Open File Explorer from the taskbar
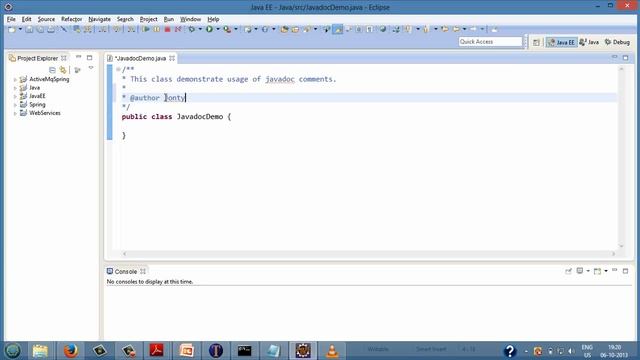The width and height of the screenshot is (640, 360). point(40,351)
